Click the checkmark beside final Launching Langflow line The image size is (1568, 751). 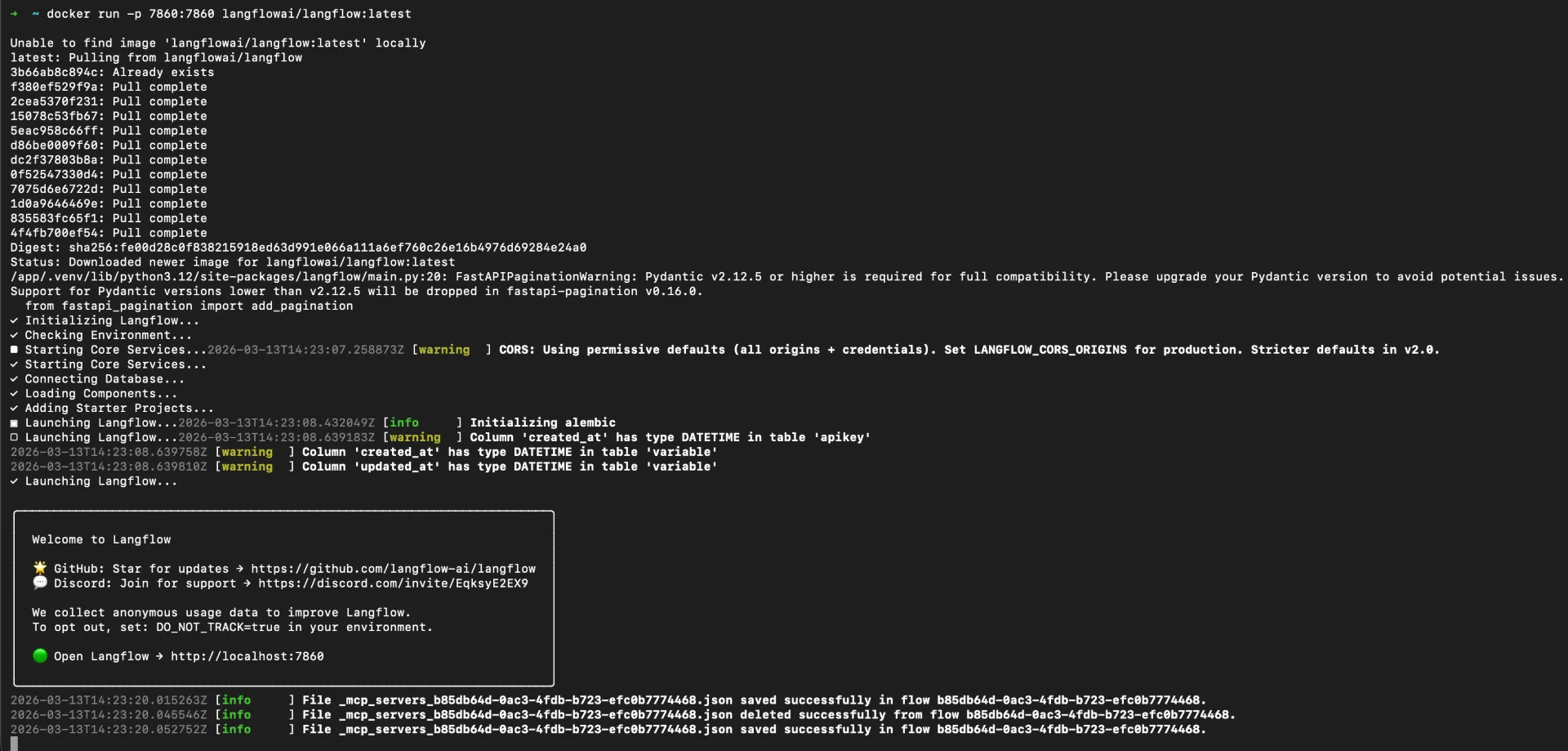[13, 481]
